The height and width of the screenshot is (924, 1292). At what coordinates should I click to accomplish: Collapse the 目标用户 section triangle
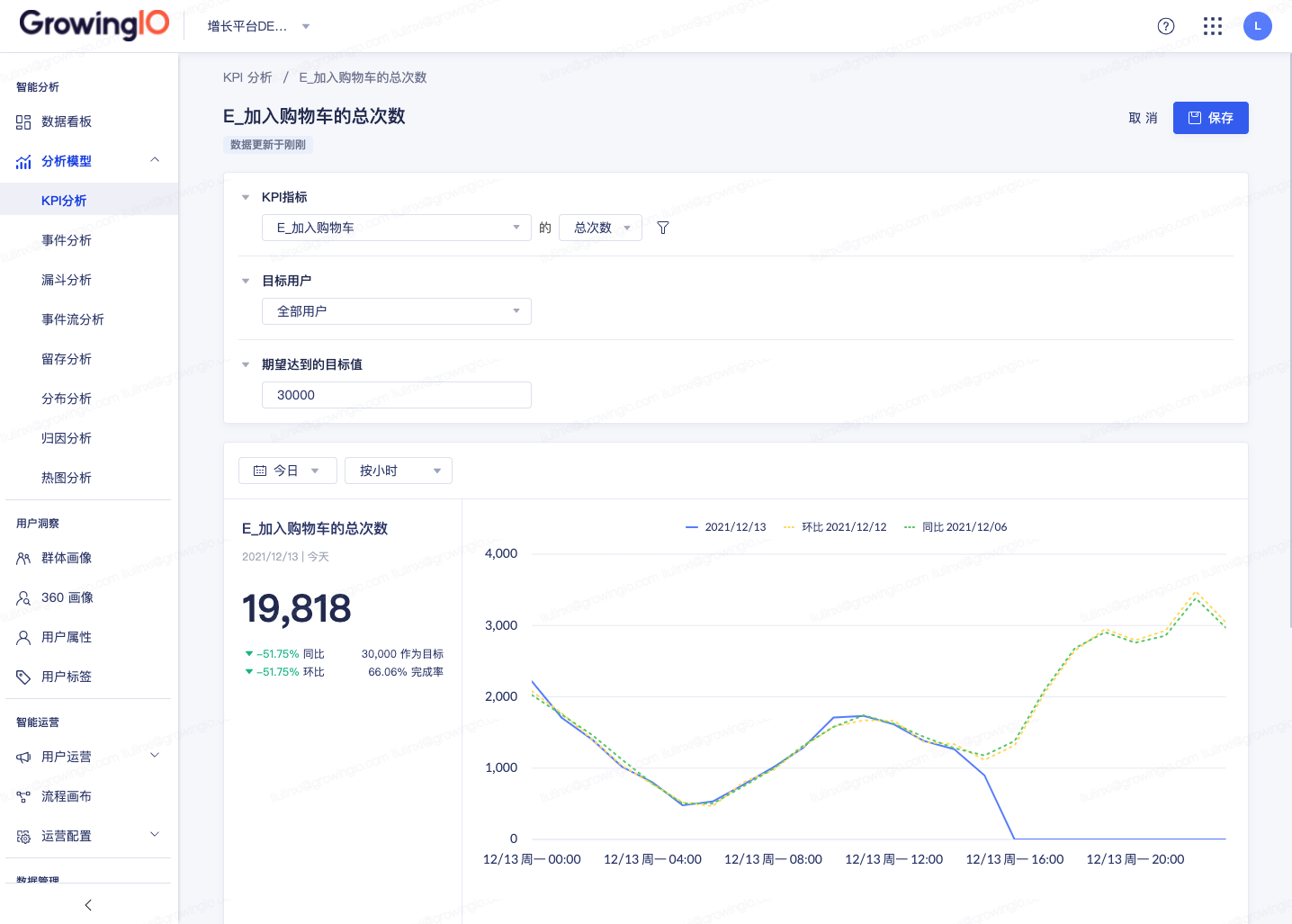[x=246, y=281]
